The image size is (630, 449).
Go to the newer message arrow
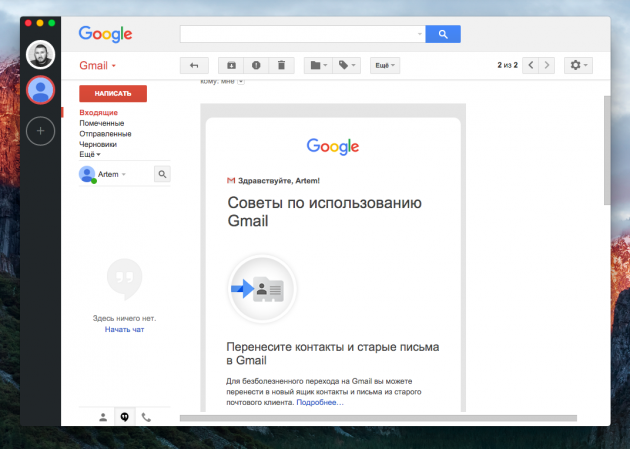pos(530,65)
